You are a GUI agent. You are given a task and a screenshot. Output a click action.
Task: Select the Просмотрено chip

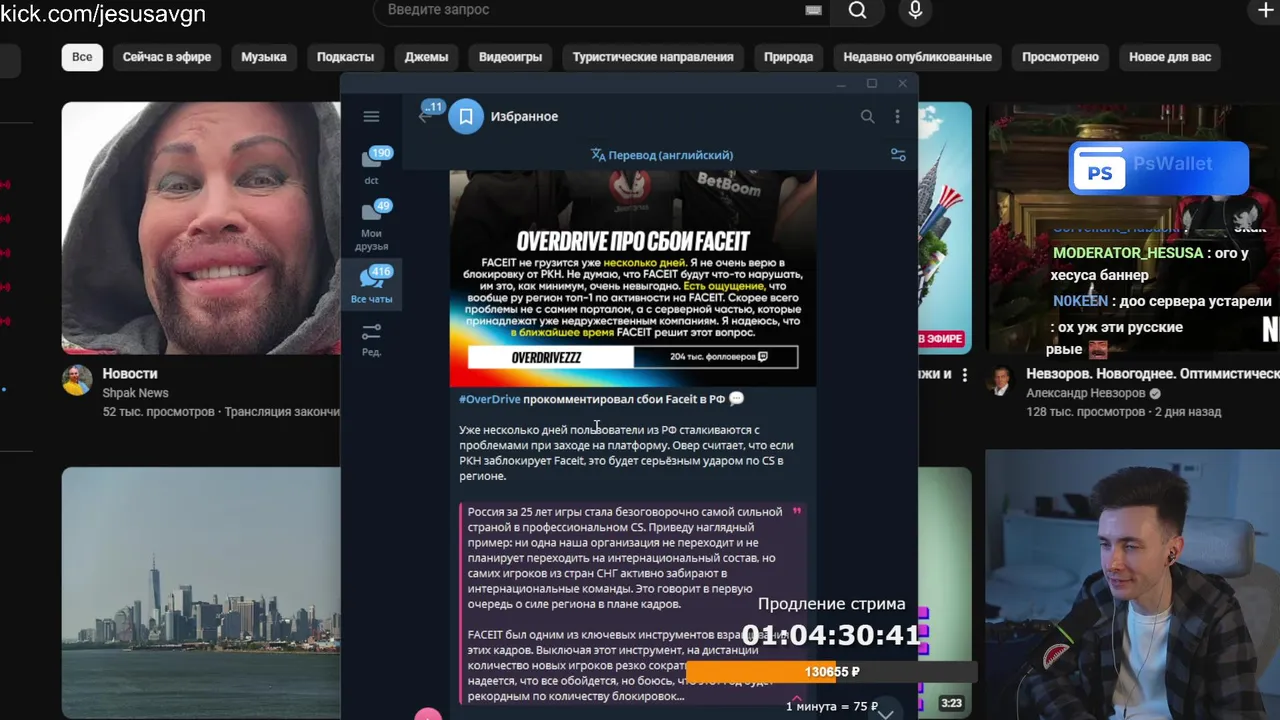(x=1060, y=57)
